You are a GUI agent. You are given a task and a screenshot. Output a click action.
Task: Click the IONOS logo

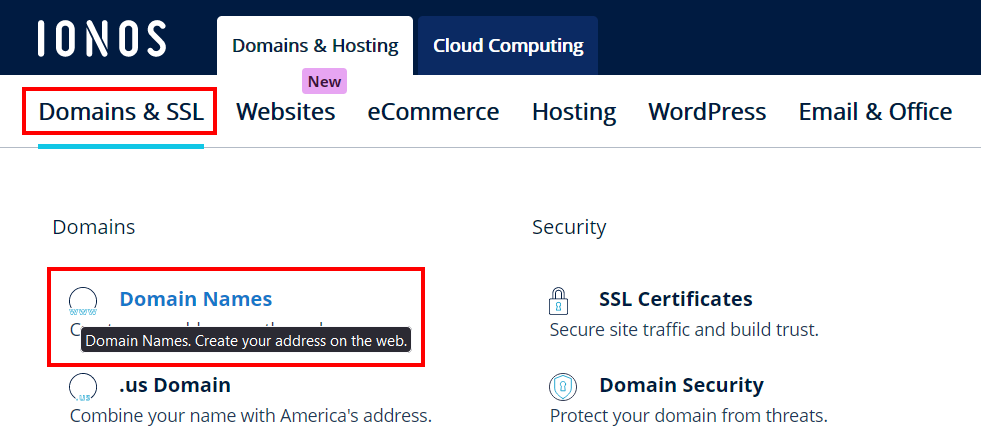[x=102, y=38]
